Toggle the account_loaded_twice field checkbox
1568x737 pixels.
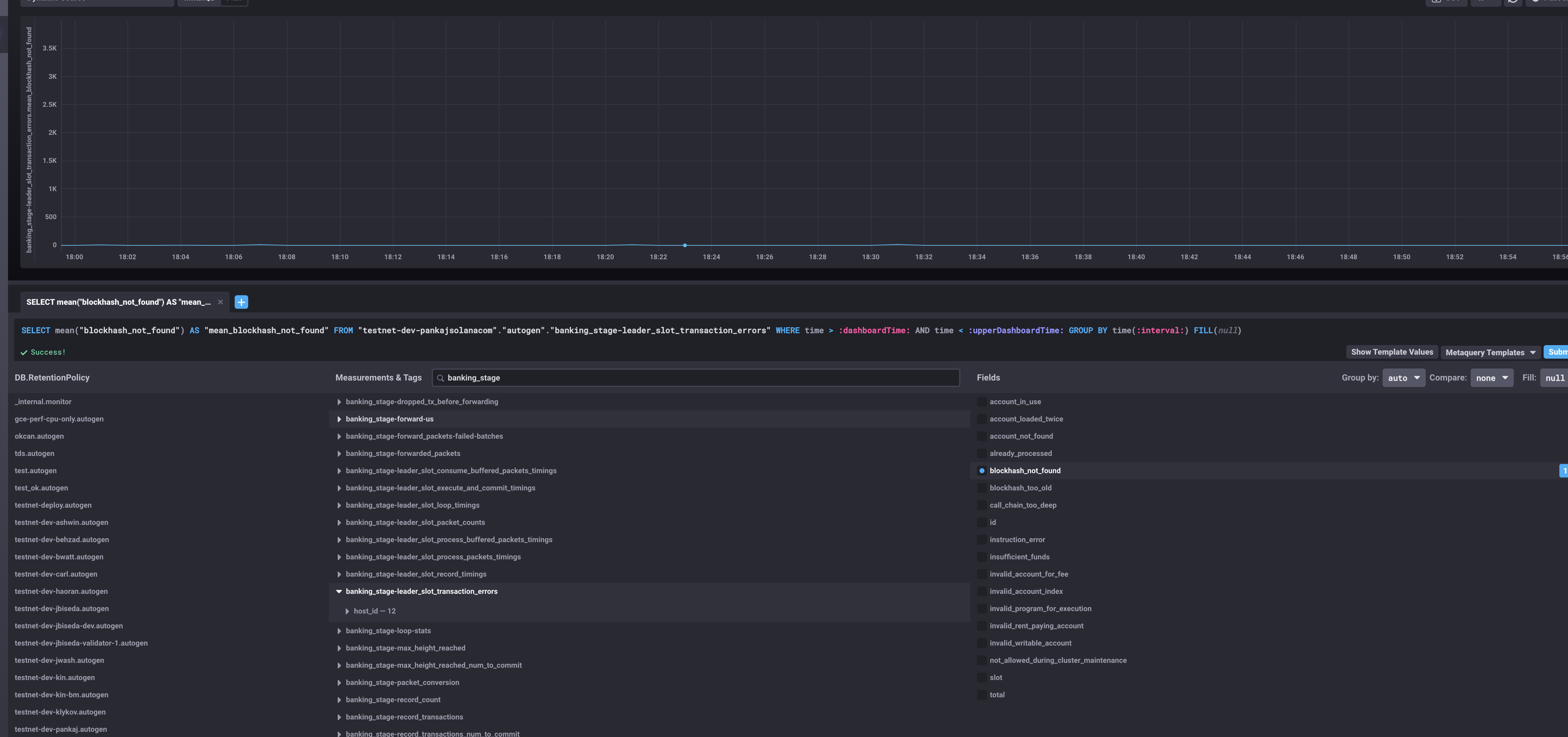[982, 419]
